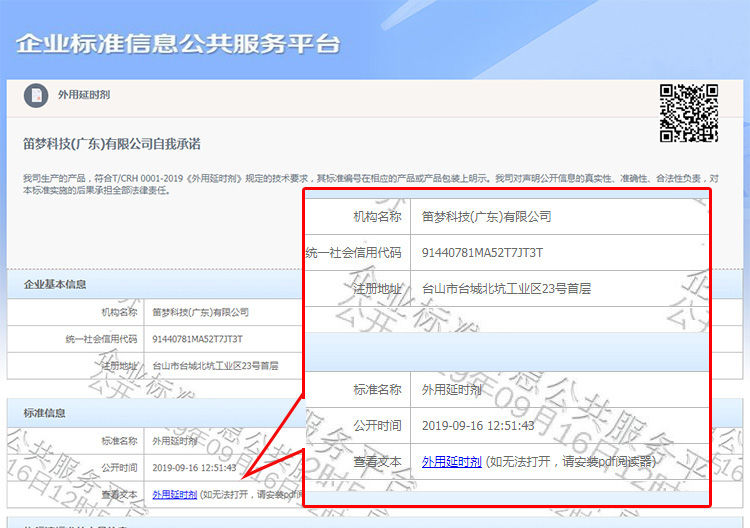Click the 统一社会信用代码 label in small table

pyautogui.click(x=101, y=339)
